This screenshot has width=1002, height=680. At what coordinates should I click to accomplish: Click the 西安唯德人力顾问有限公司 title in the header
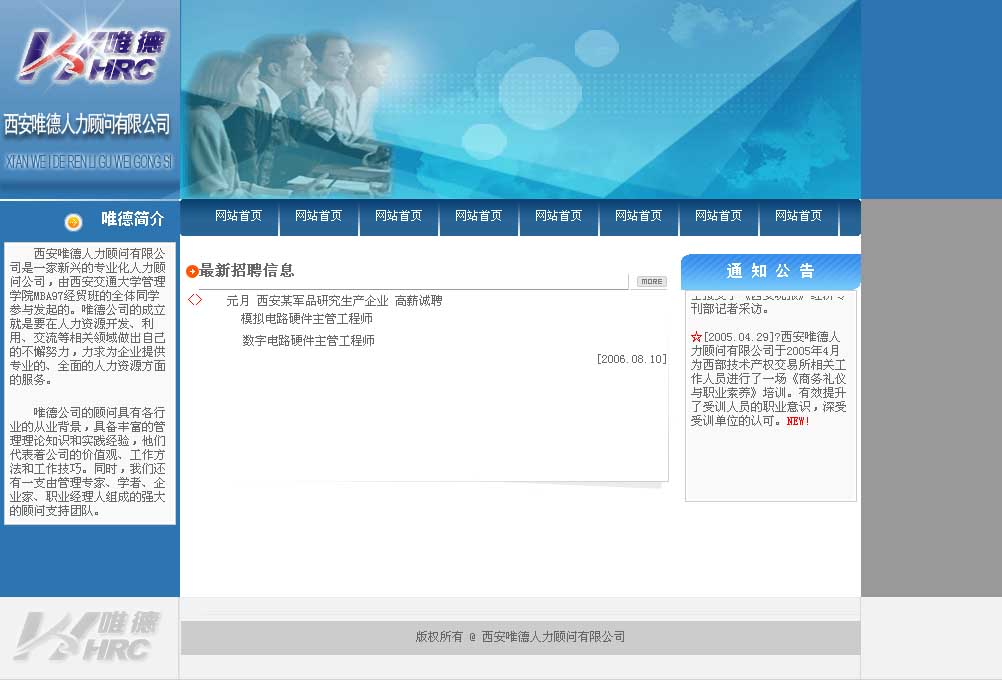pyautogui.click(x=88, y=126)
